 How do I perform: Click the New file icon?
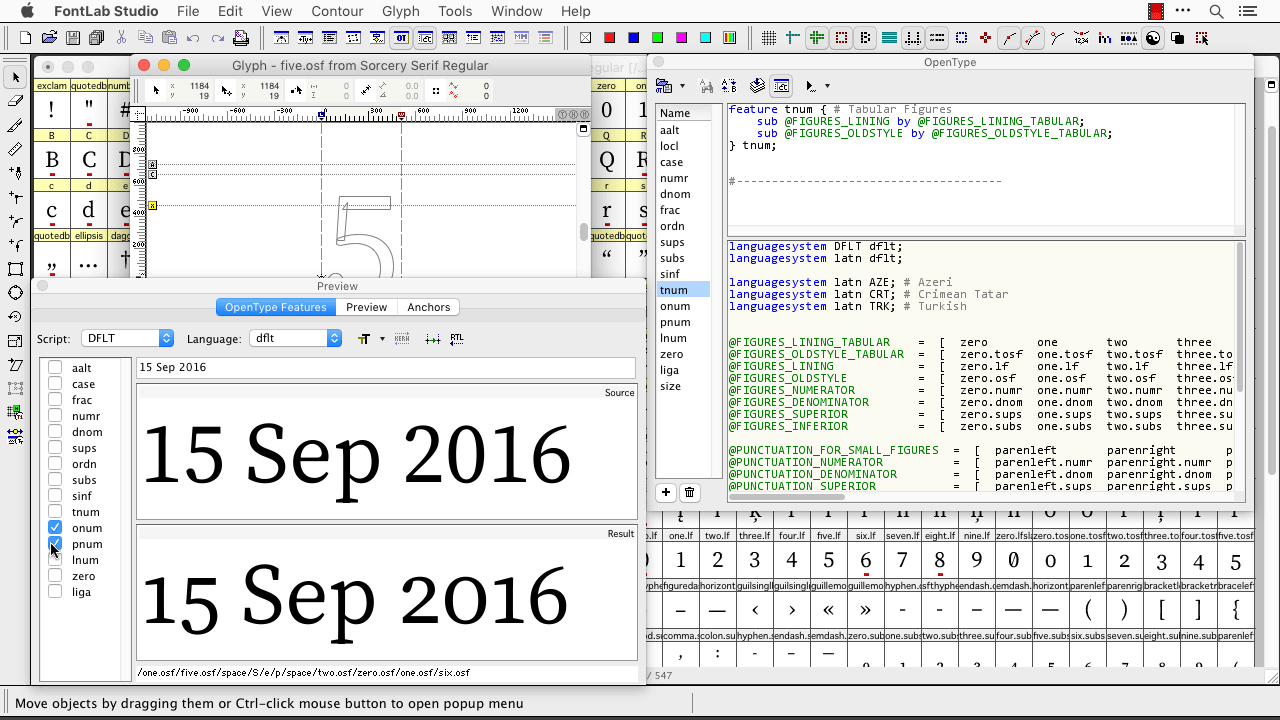coord(25,38)
